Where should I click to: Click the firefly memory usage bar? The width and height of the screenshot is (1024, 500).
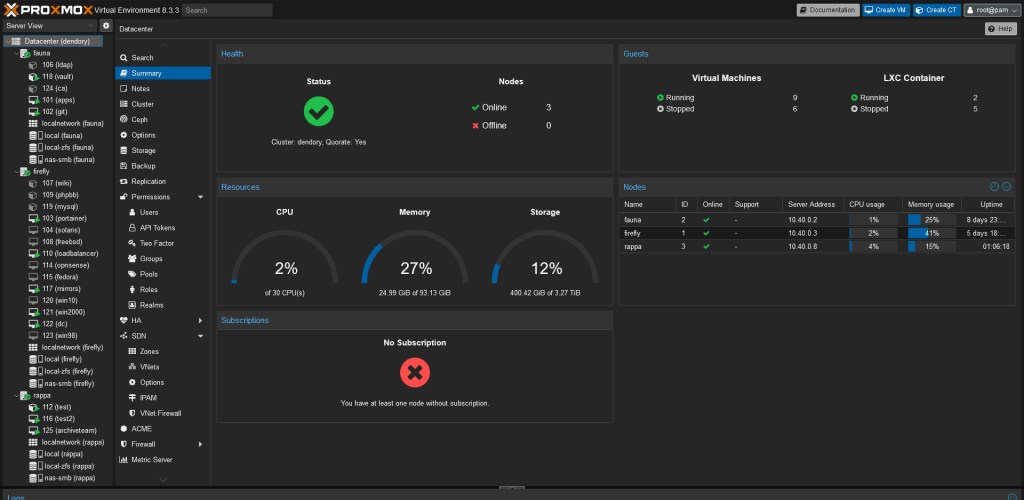tap(932, 233)
